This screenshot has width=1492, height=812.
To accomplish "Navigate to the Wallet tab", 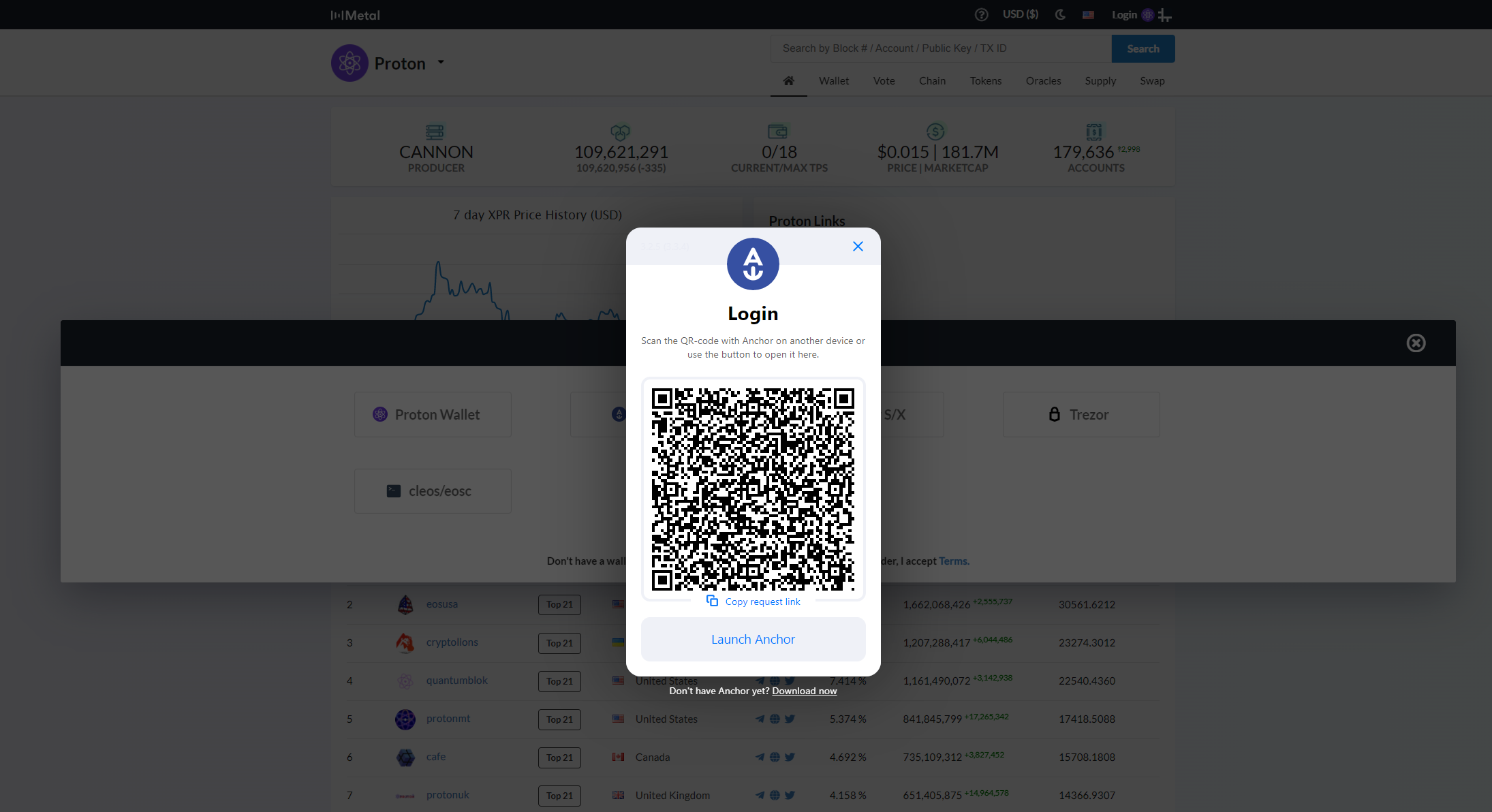I will coord(834,80).
